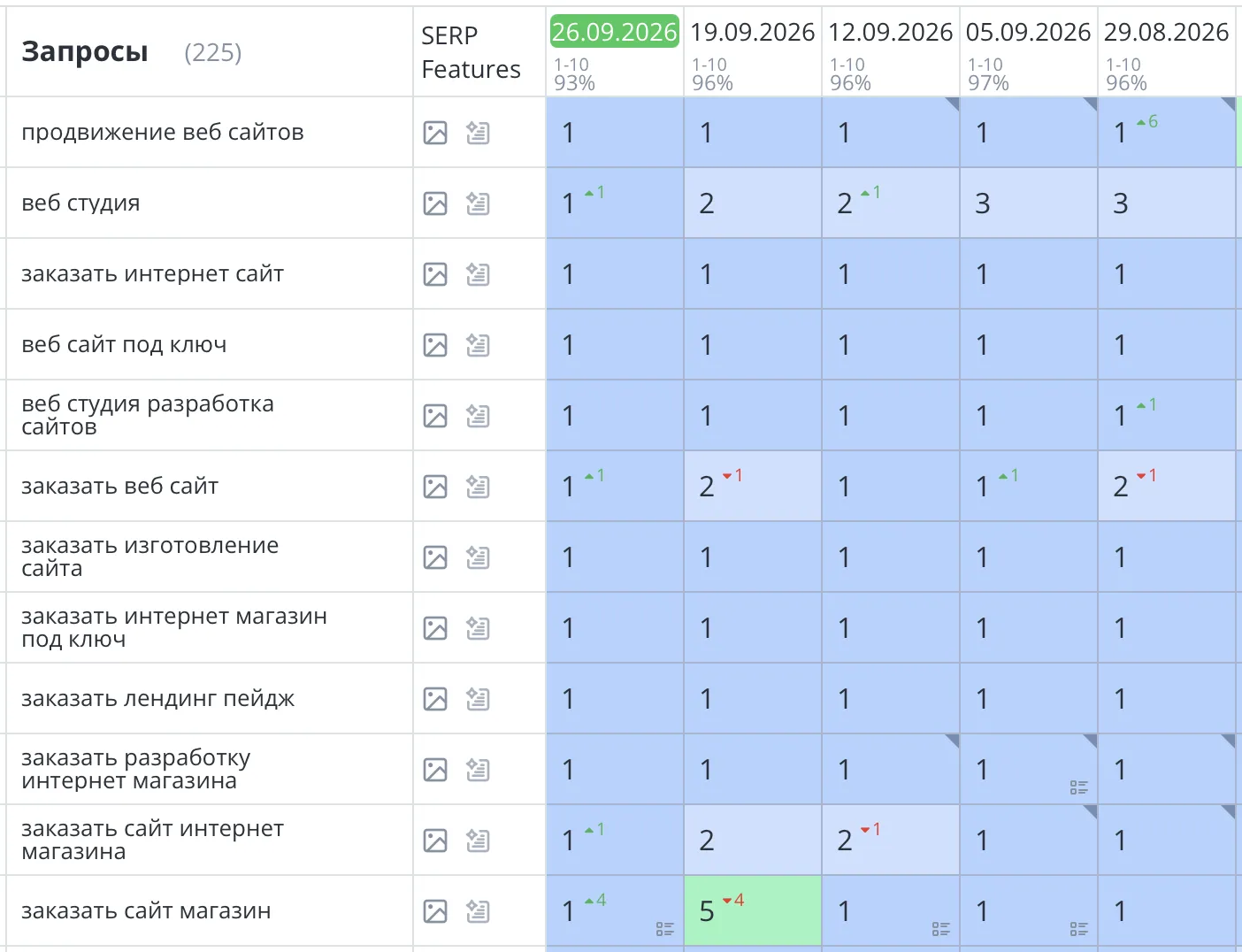
Task: Click веб студия position 3 on 05.09.2026
Action: (x=1029, y=203)
